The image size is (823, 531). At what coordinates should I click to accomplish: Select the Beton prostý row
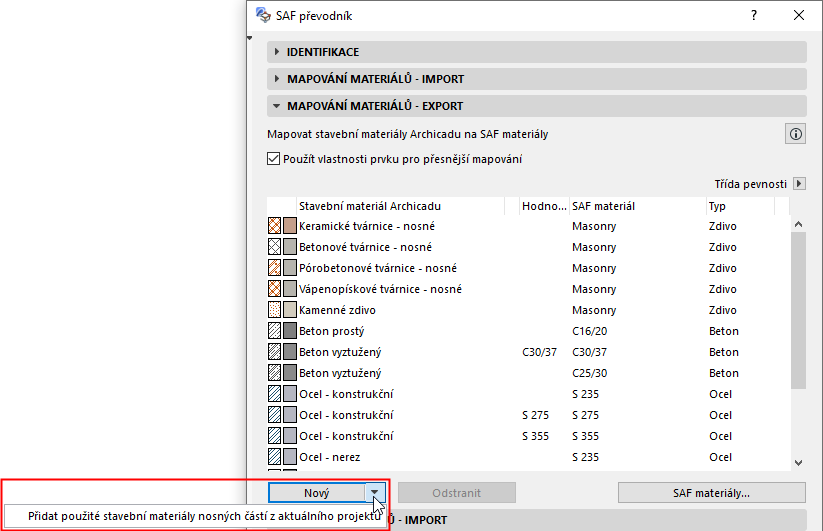coord(528,331)
